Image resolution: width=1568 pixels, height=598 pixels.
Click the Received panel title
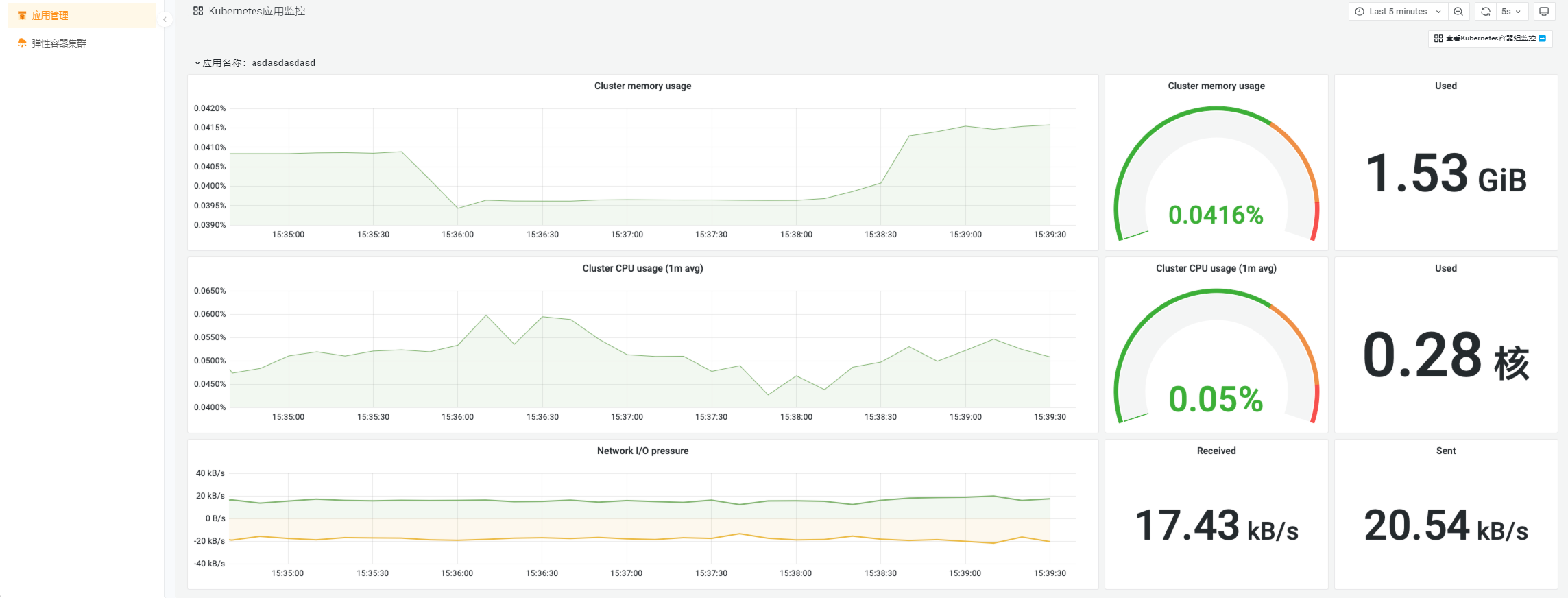[x=1216, y=451]
